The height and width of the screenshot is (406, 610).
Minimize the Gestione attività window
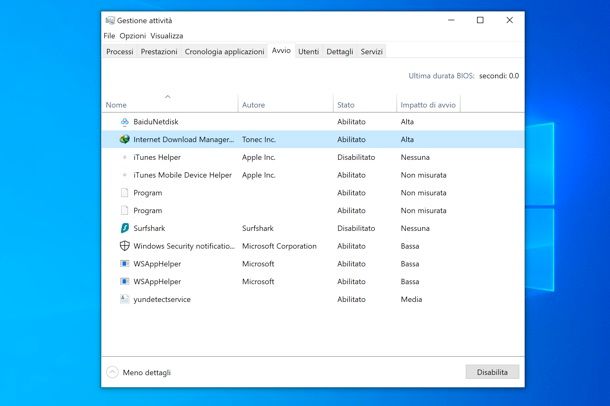click(451, 20)
